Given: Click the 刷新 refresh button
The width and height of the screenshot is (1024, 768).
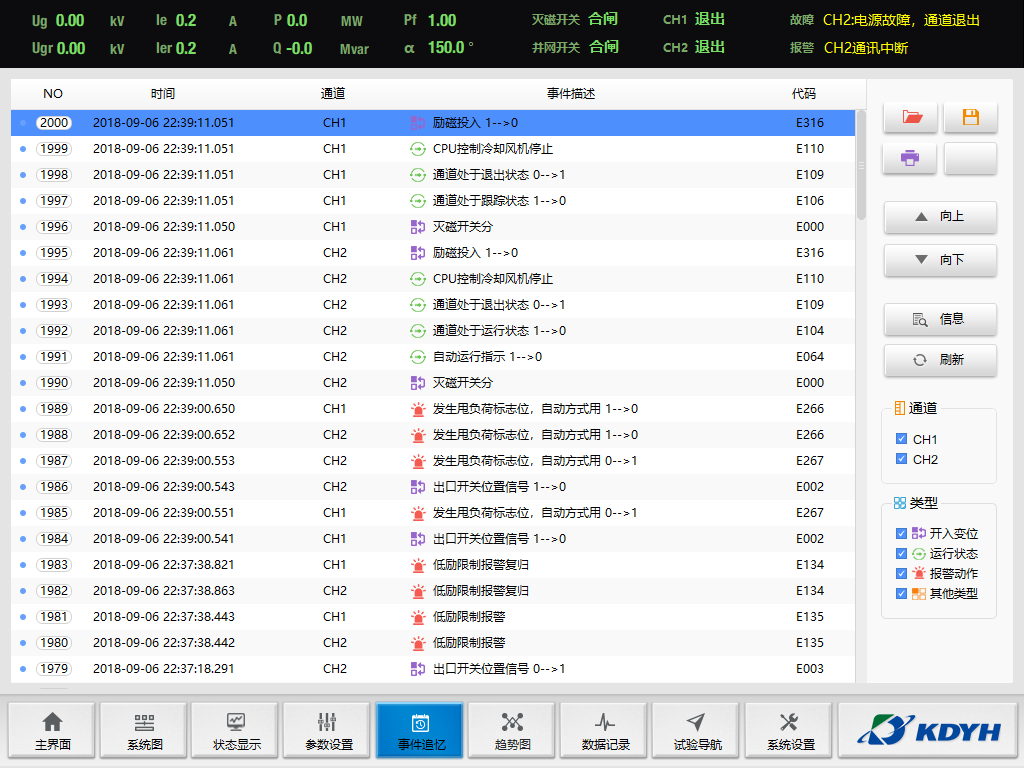Looking at the screenshot, I should tap(940, 360).
